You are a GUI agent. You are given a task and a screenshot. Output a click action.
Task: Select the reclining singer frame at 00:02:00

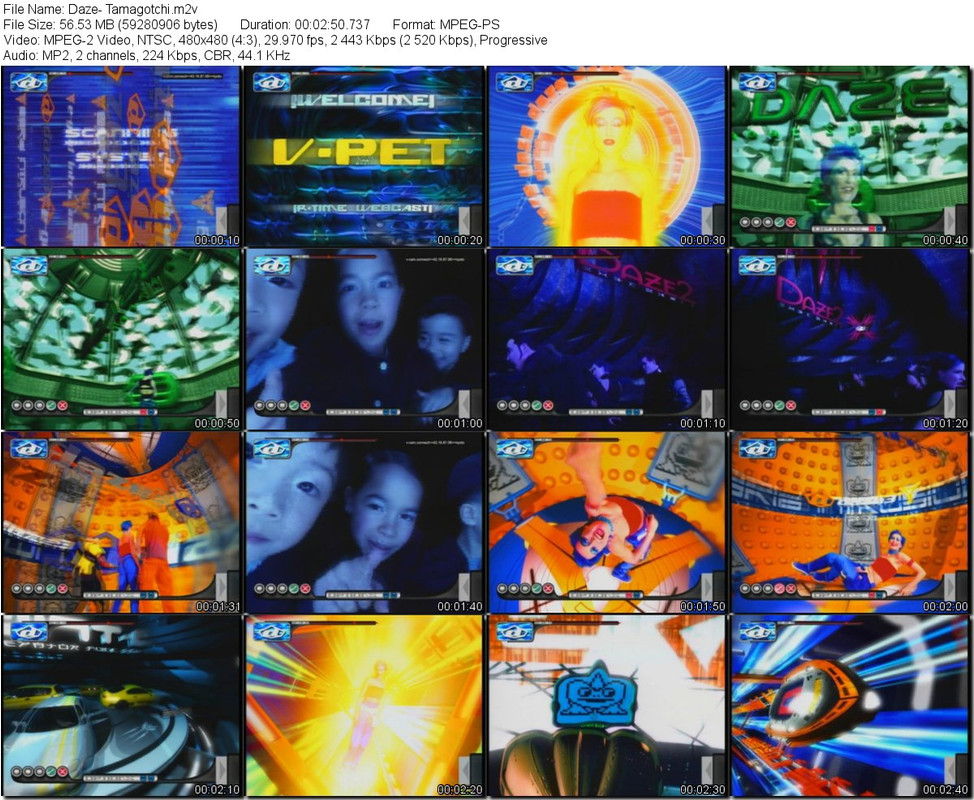pos(850,523)
